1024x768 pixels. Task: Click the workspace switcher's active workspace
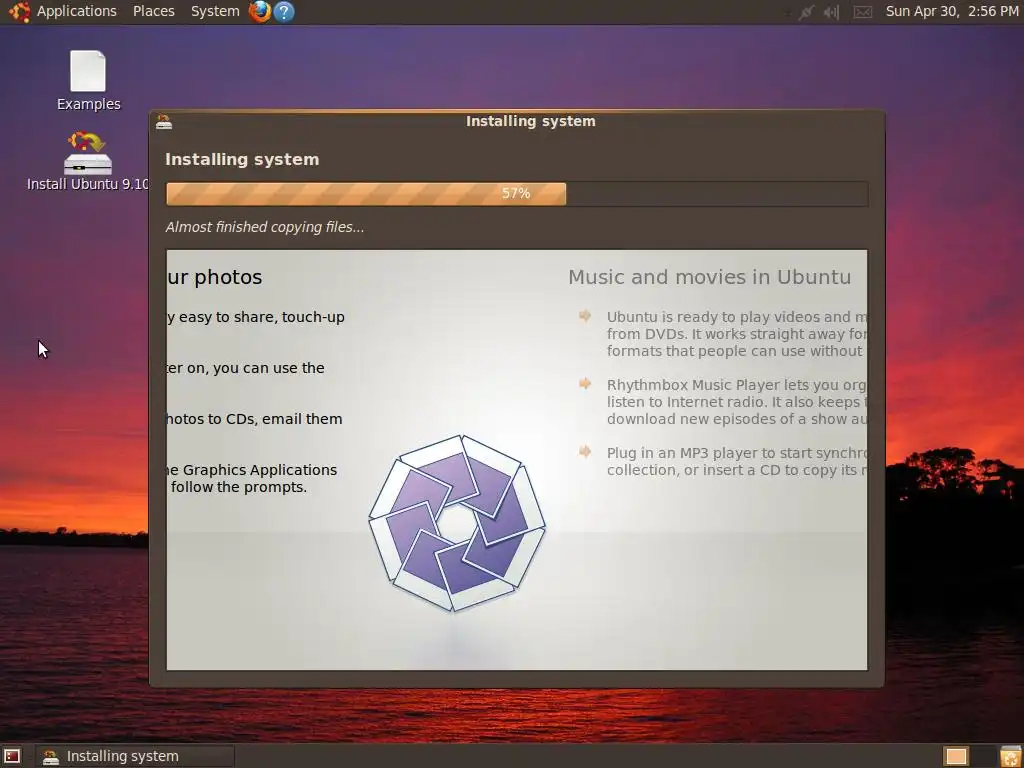tap(956, 756)
